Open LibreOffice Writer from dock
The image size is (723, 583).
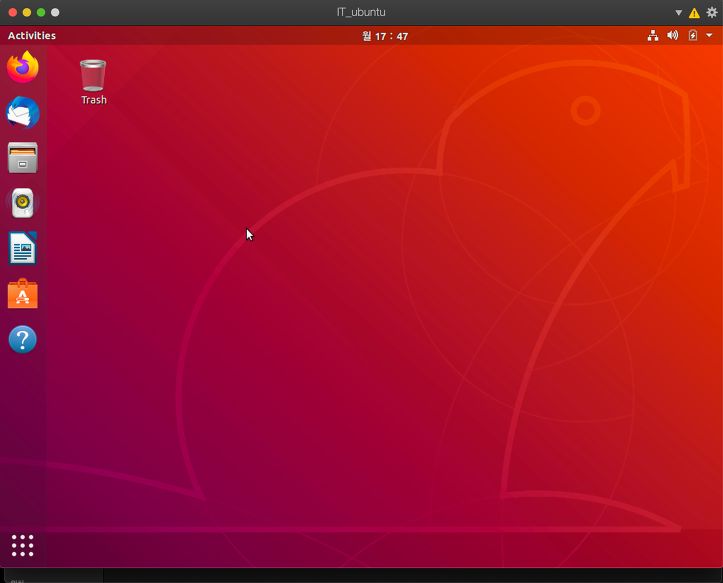click(23, 248)
